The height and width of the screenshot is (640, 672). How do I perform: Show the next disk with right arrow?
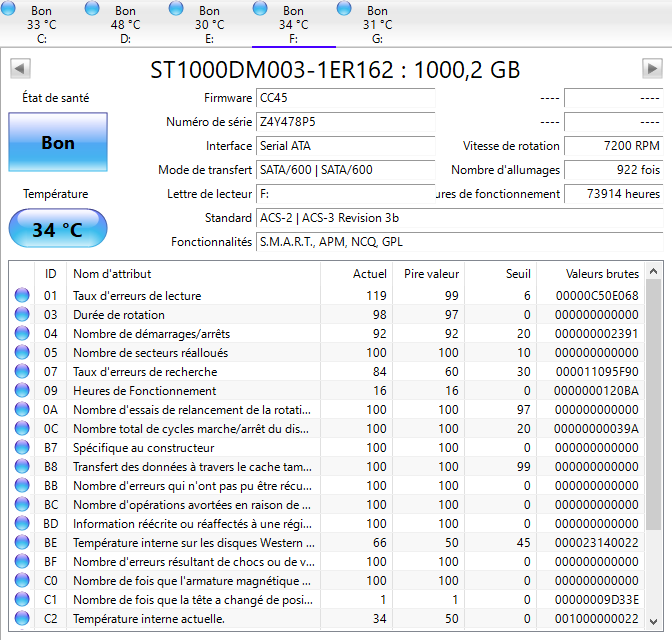pyautogui.click(x=652, y=69)
